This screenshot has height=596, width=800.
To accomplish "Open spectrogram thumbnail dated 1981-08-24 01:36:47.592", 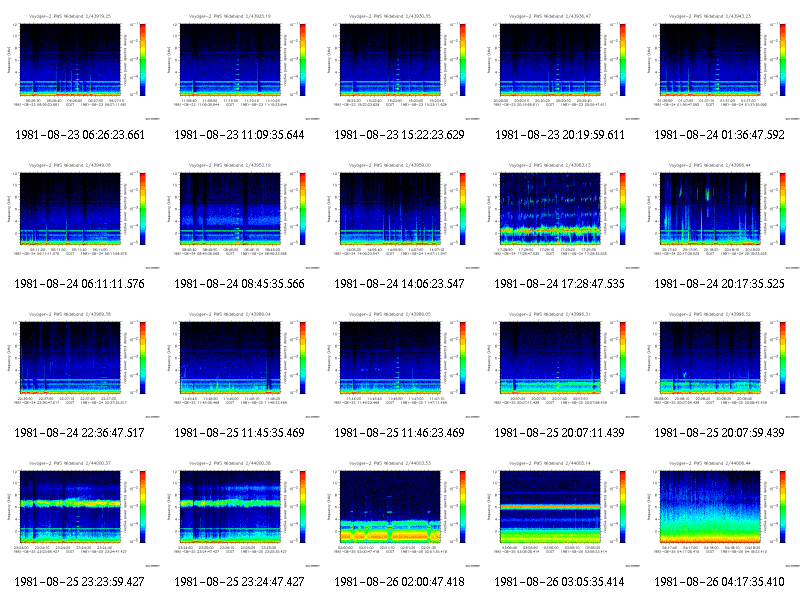I will [x=720, y=66].
